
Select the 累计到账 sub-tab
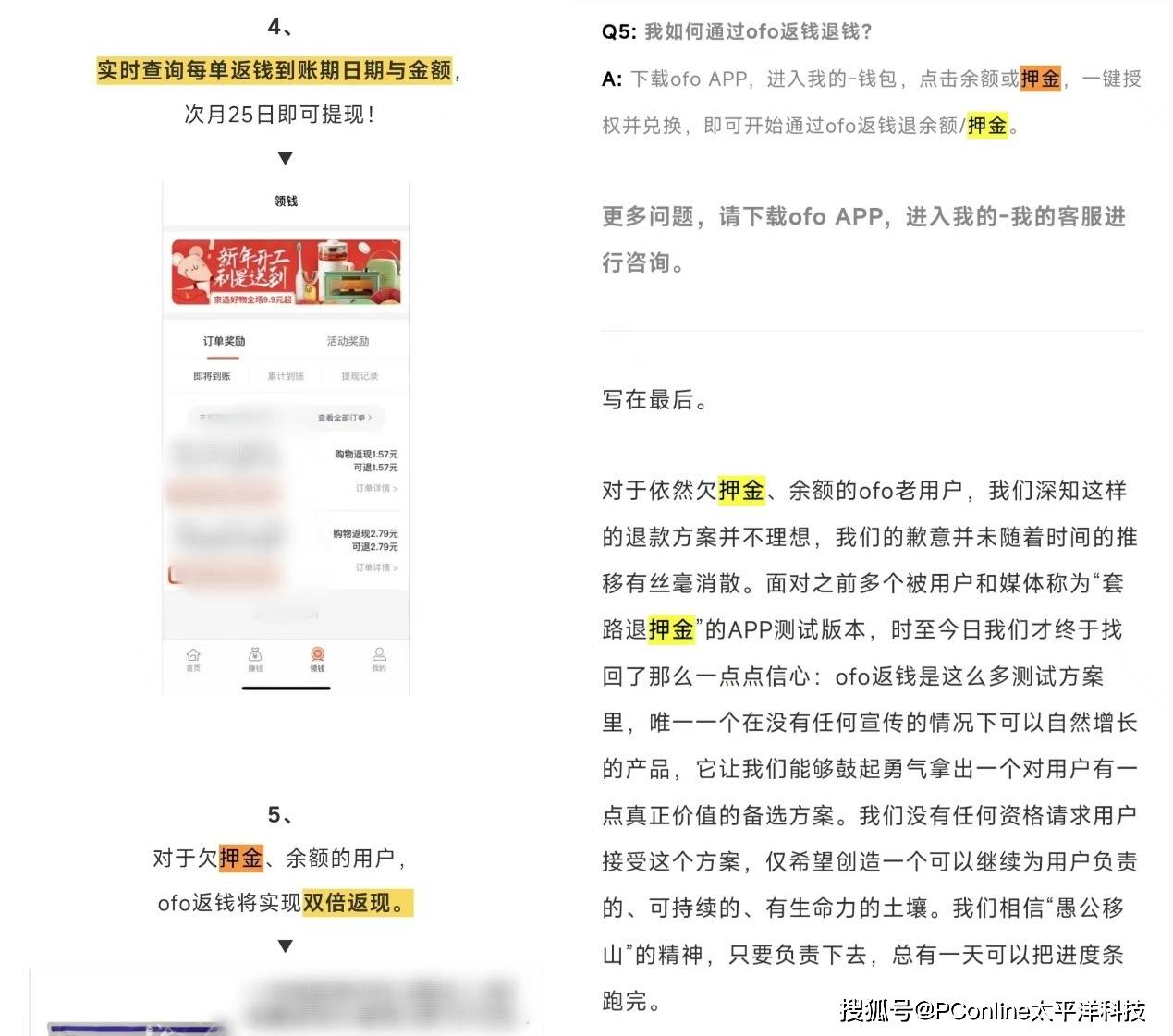[x=286, y=376]
